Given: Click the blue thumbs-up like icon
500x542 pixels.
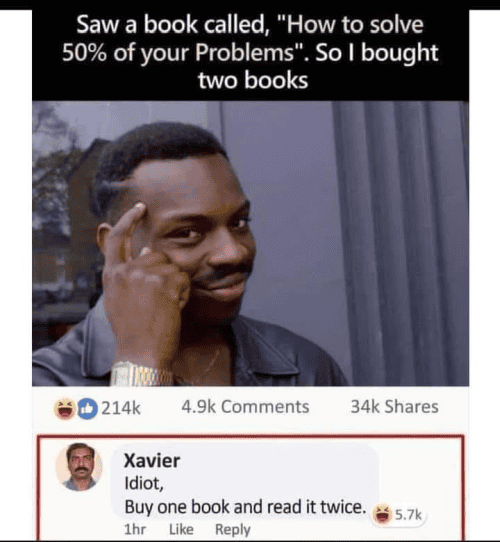Looking at the screenshot, I should coord(87,409).
